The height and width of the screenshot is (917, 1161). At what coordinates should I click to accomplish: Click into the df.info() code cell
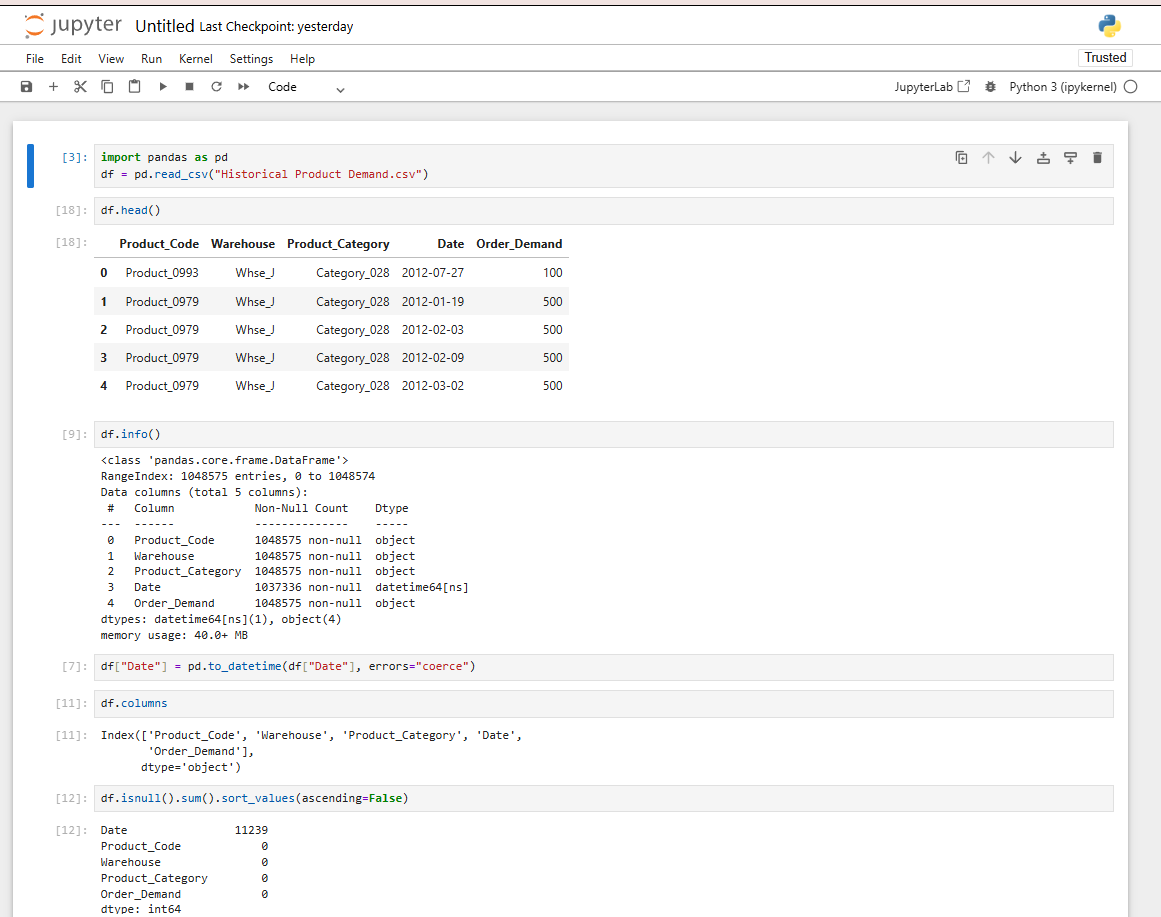[603, 434]
